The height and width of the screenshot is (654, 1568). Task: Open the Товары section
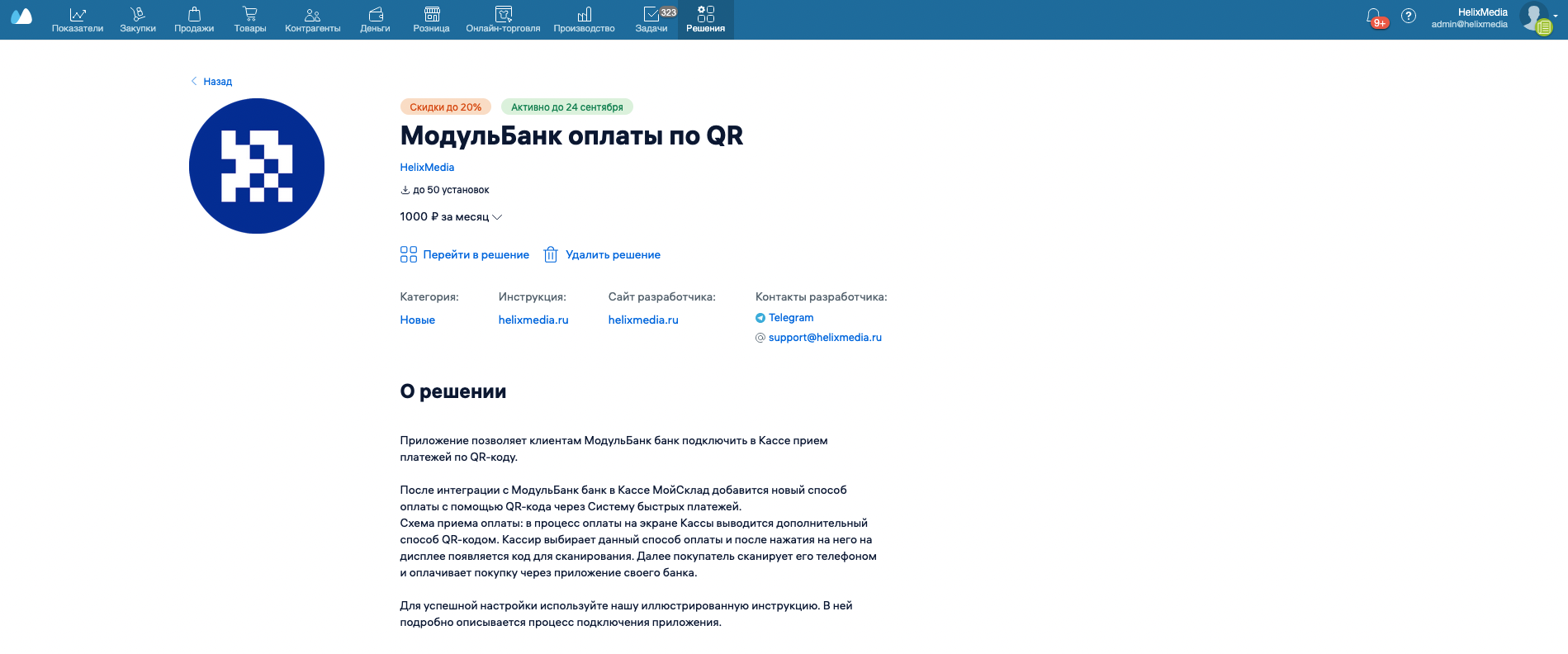(250, 20)
